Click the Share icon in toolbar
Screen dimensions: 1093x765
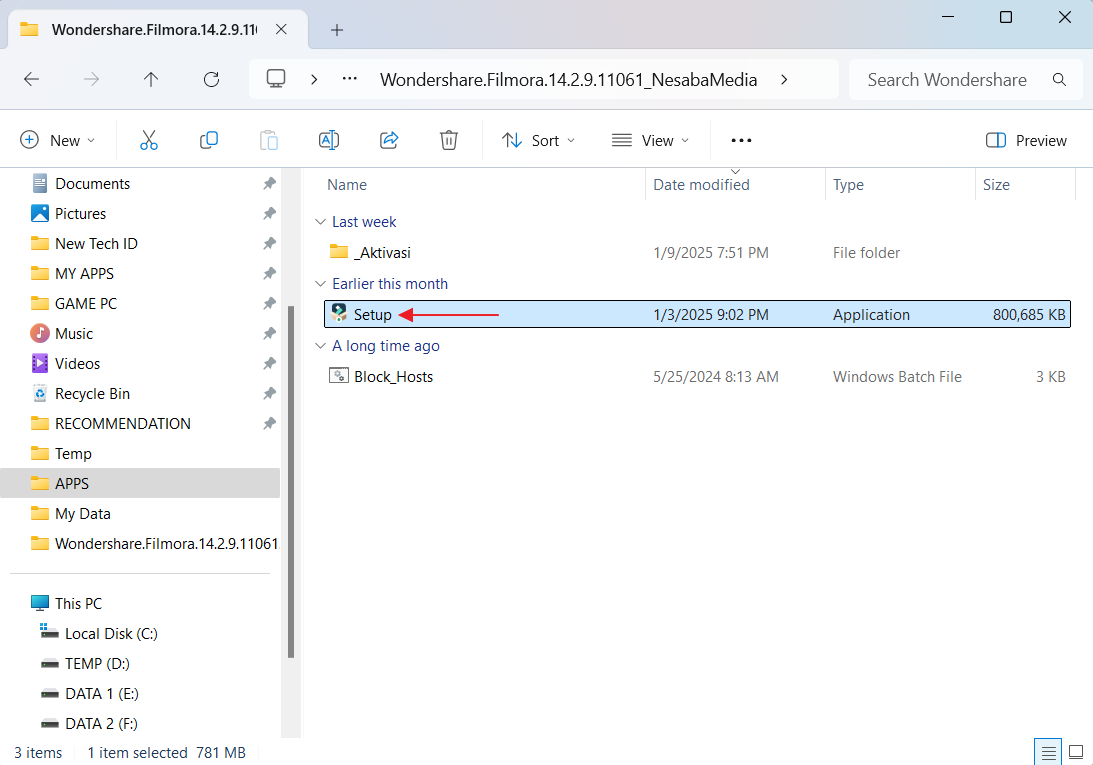click(390, 141)
